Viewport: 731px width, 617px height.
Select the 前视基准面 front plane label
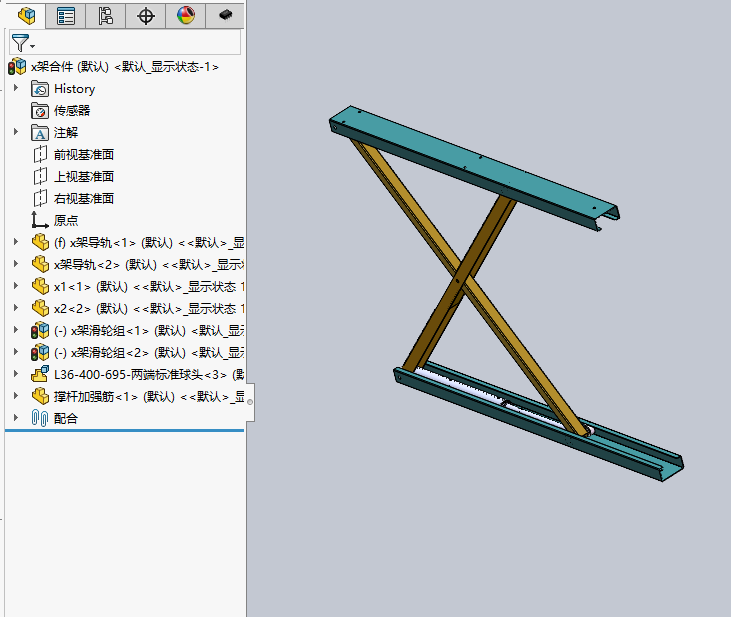[84, 154]
